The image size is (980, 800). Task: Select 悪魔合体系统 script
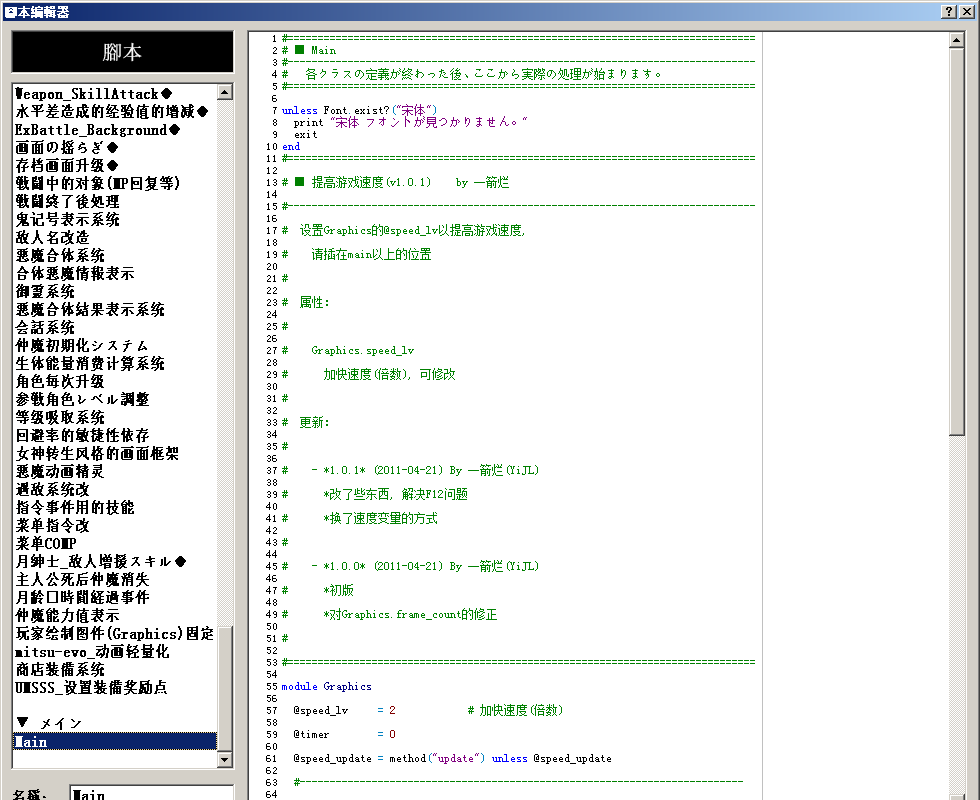[x=115, y=256]
